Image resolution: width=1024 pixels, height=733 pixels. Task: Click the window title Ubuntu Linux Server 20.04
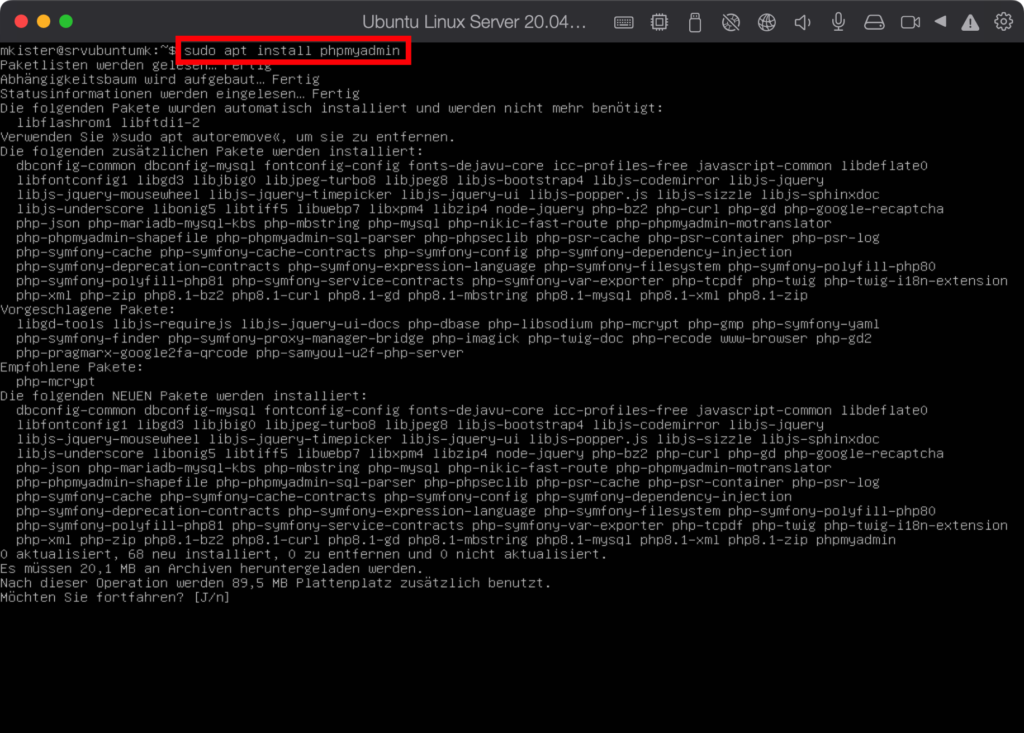click(x=474, y=22)
